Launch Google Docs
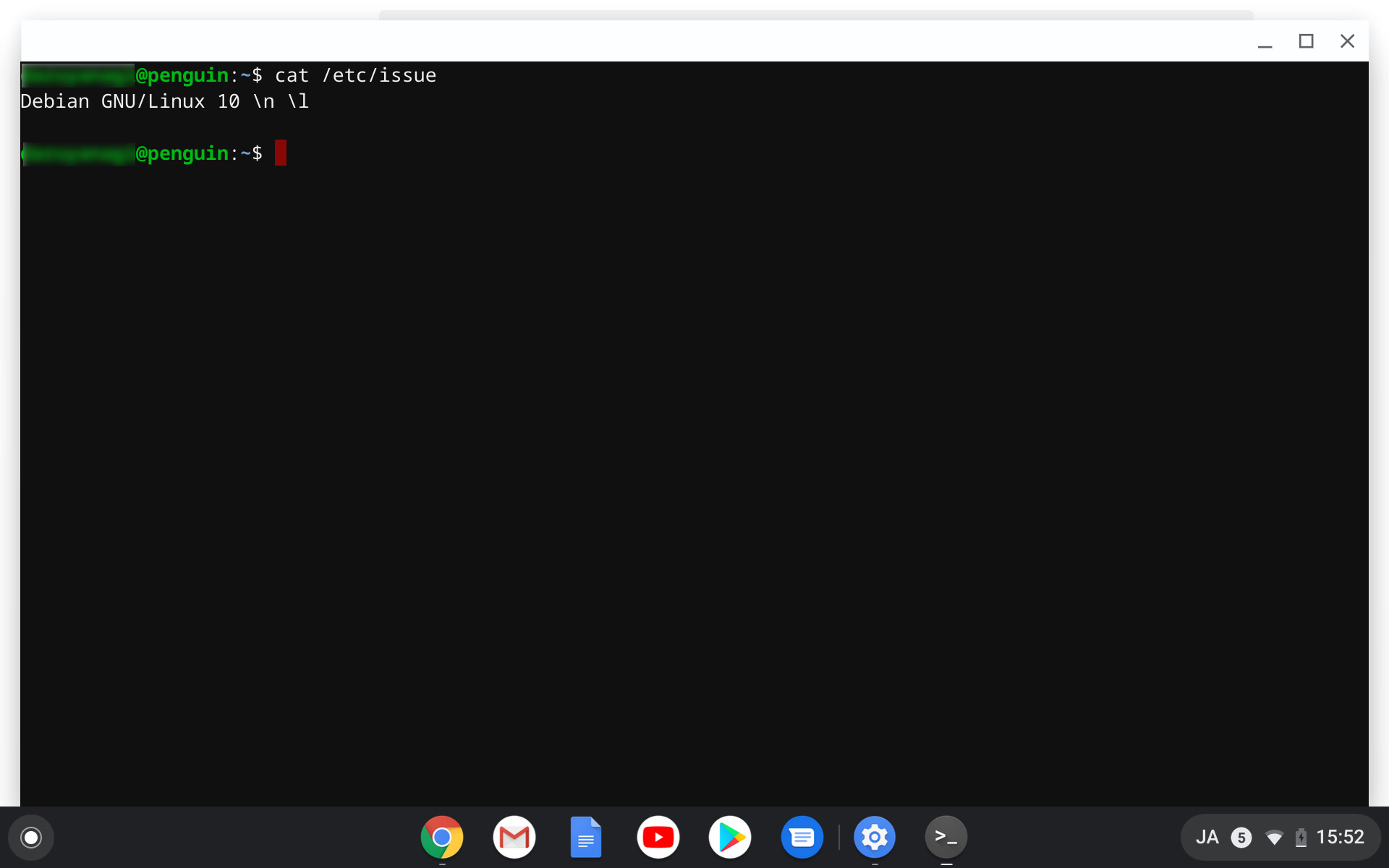Image resolution: width=1389 pixels, height=868 pixels. [x=586, y=837]
